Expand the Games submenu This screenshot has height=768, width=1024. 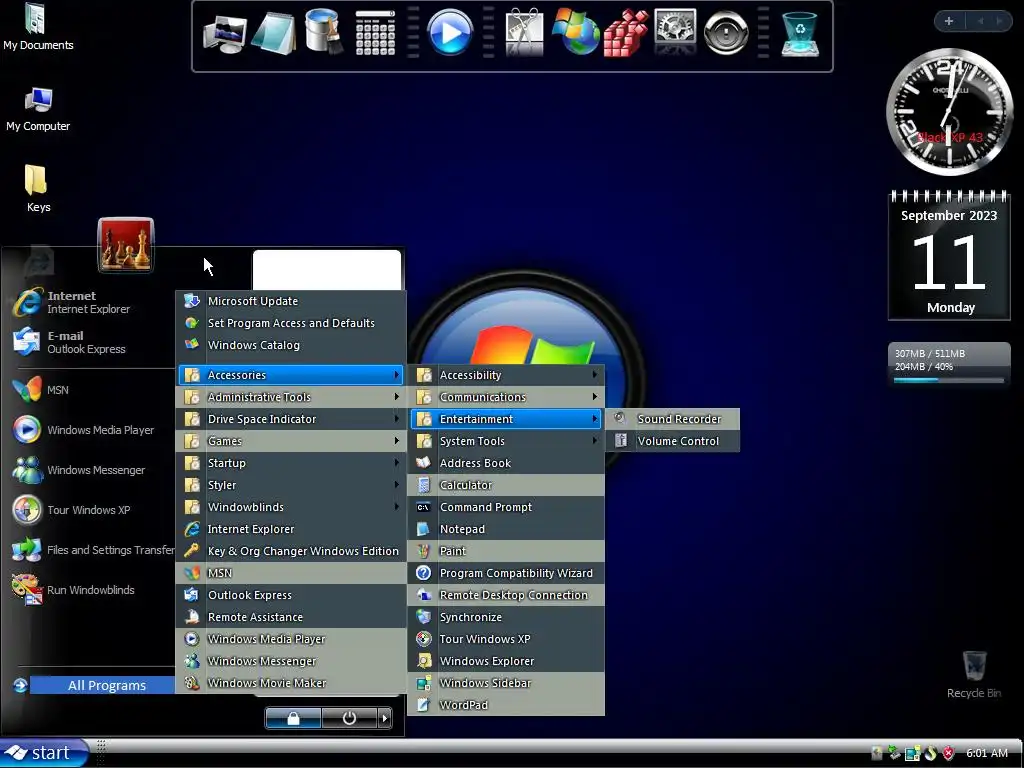[x=291, y=441]
